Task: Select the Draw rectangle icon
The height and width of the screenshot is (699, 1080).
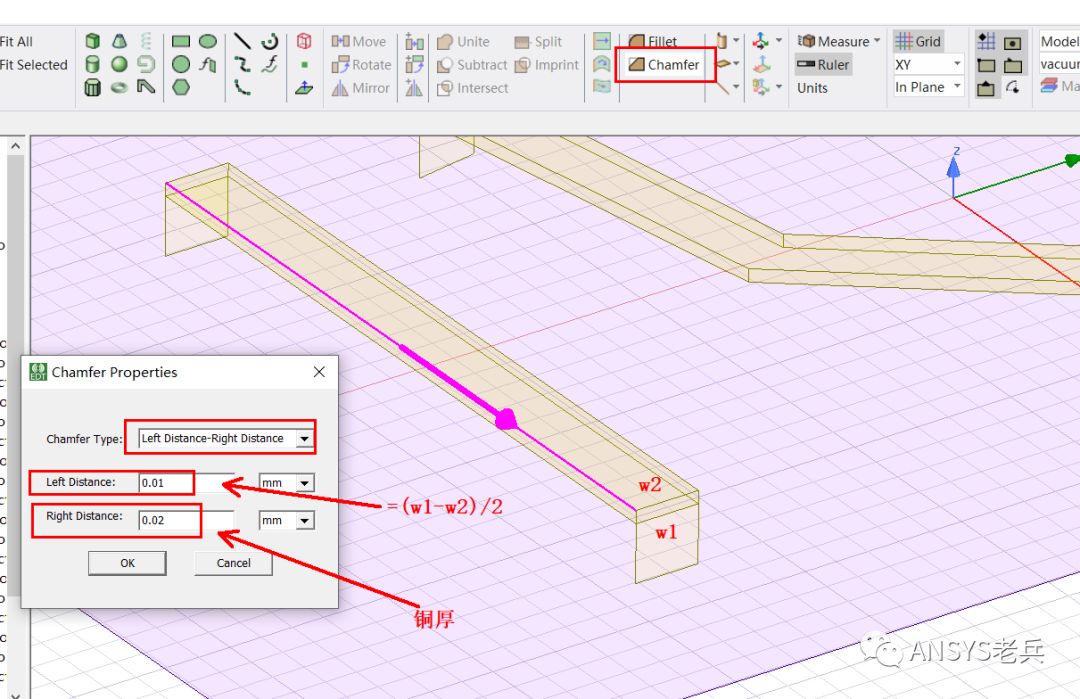Action: point(181,41)
